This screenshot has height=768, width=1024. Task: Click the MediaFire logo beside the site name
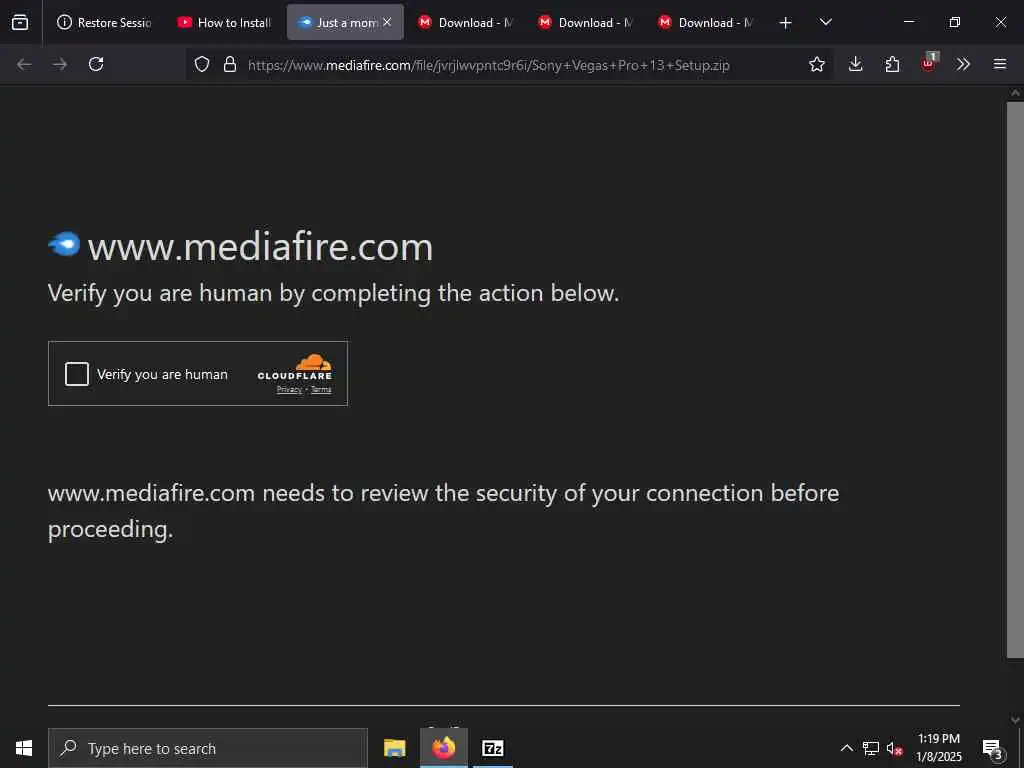[x=64, y=245]
